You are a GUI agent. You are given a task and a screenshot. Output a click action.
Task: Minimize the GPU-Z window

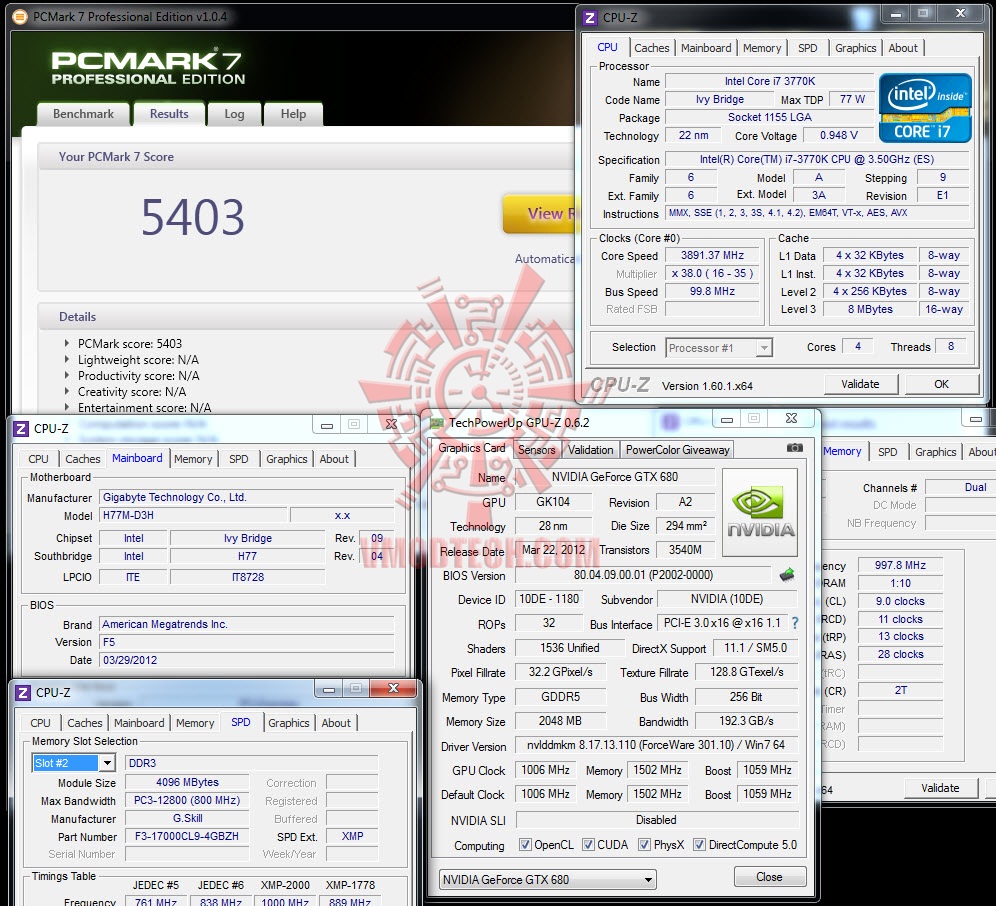coord(727,419)
